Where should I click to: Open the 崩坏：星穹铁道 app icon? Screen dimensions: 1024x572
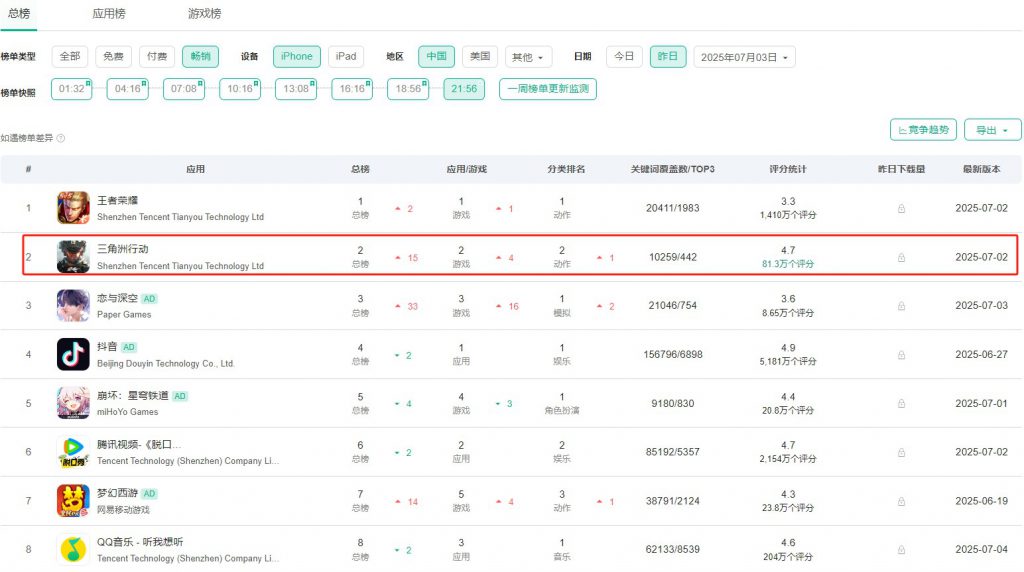pos(73,403)
